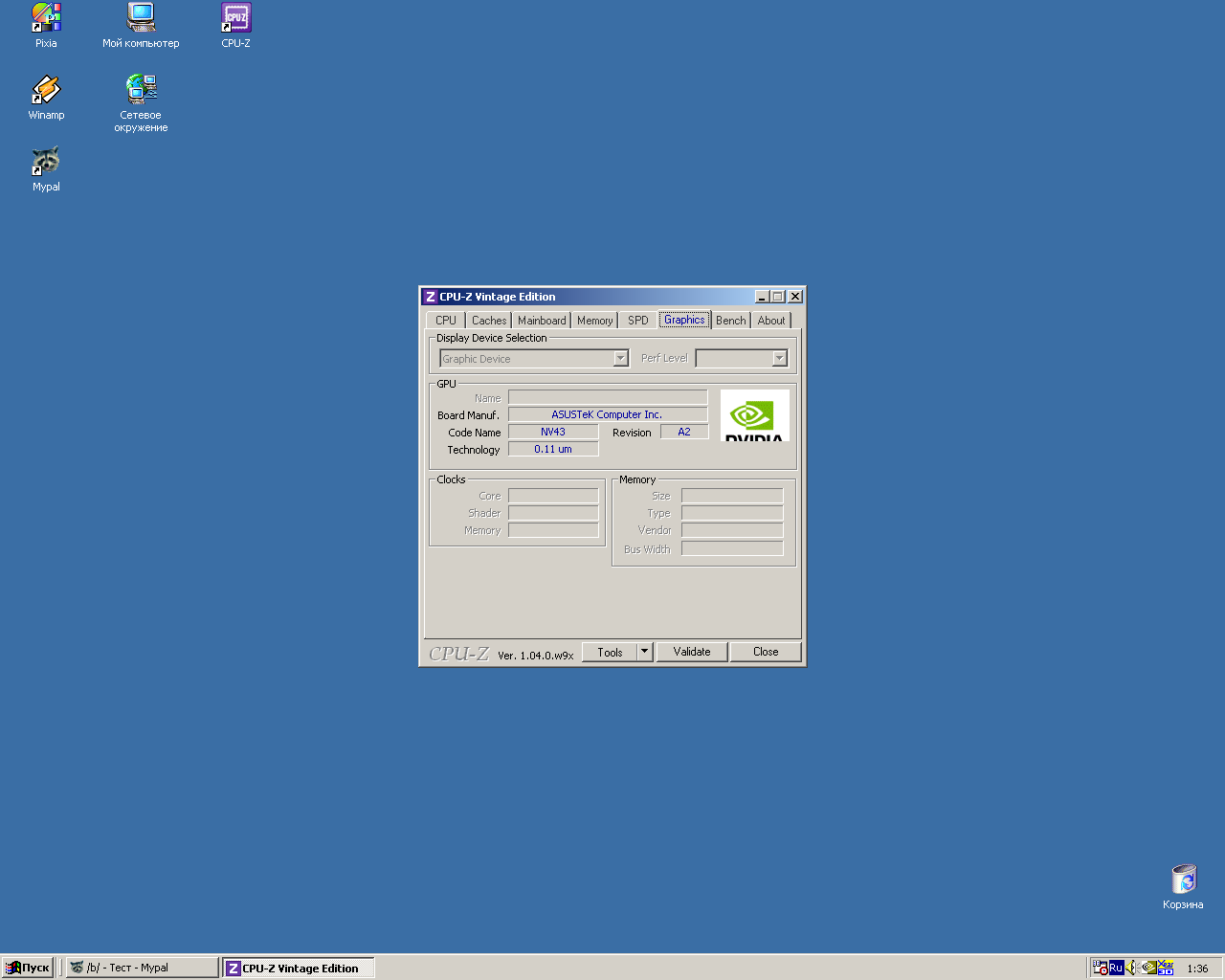The width and height of the screenshot is (1225, 980).
Task: Open the Pixia desktop shortcut
Action: click(x=46, y=25)
